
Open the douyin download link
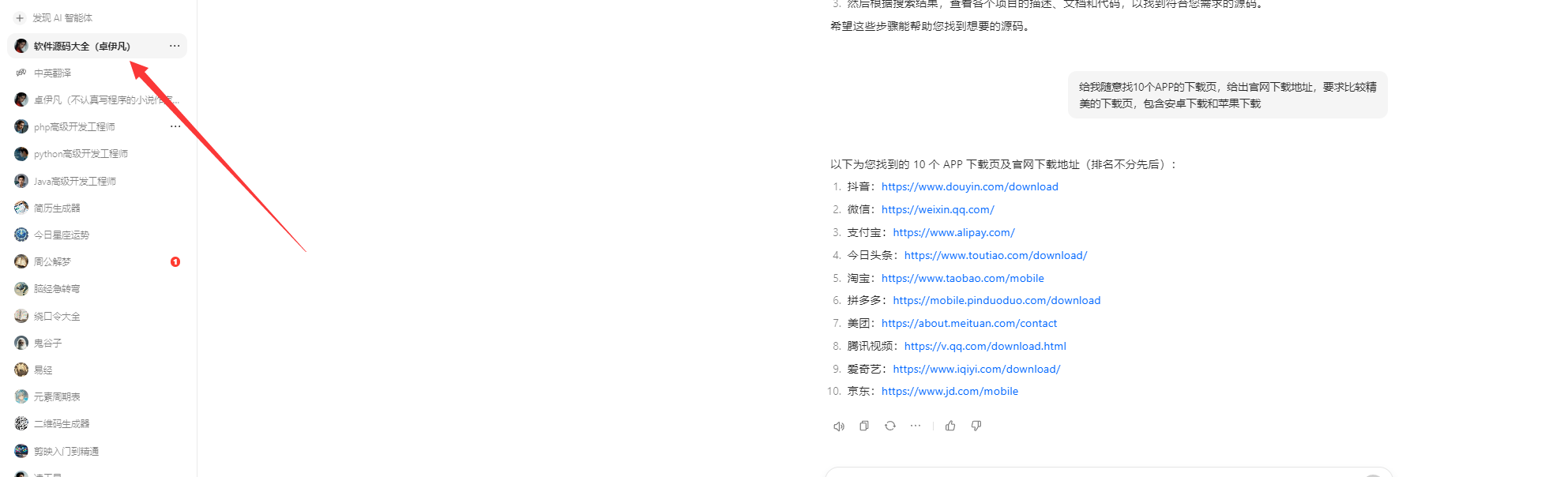969,186
